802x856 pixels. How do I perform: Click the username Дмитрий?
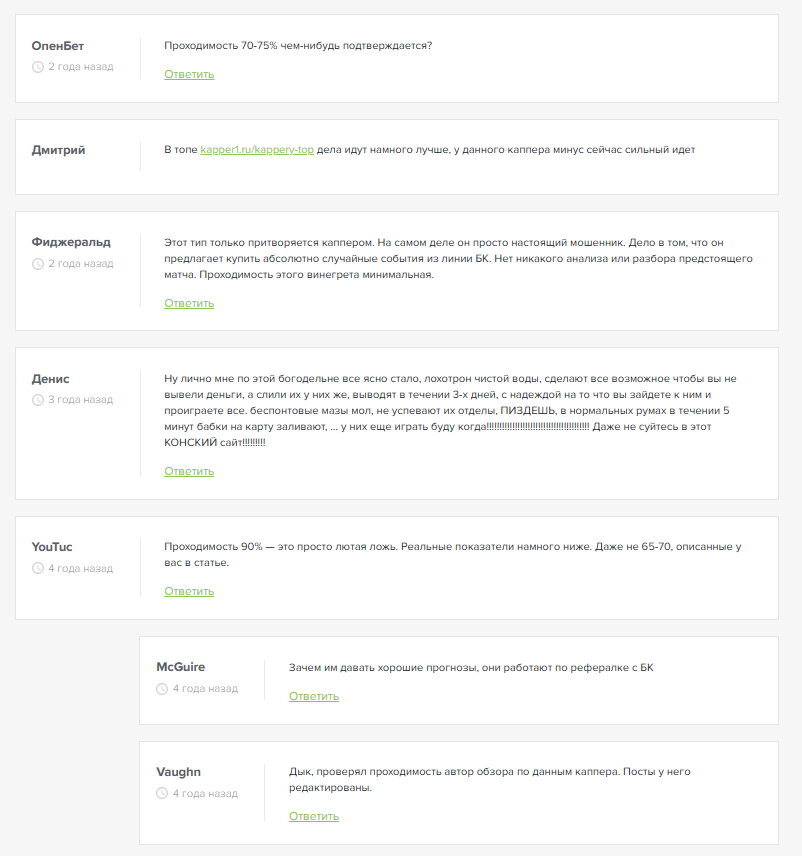(58, 150)
